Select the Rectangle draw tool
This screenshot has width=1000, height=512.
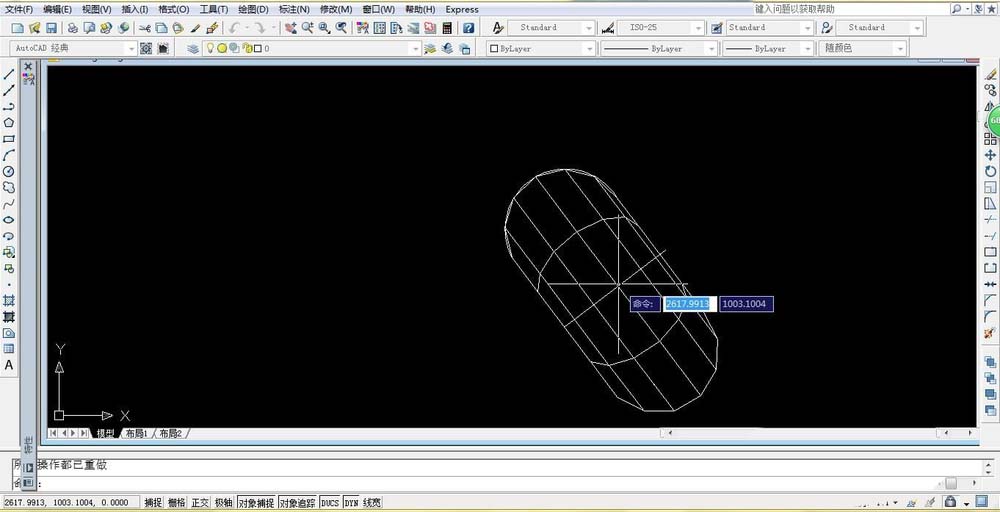[9, 139]
